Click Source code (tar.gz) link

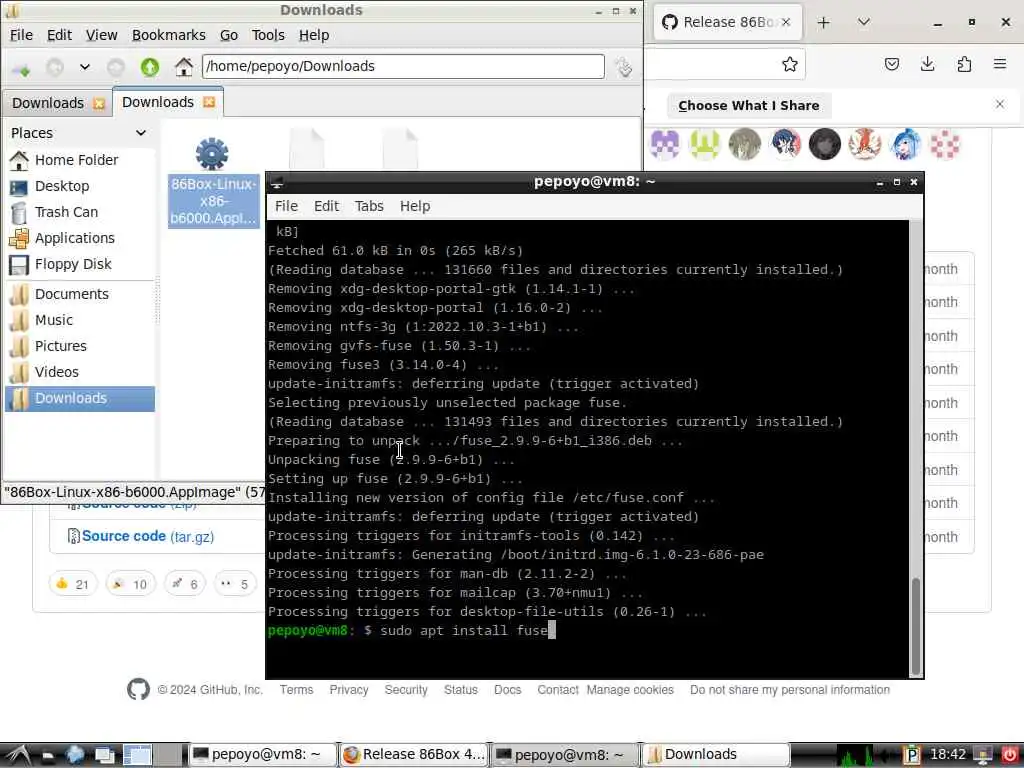(x=148, y=536)
